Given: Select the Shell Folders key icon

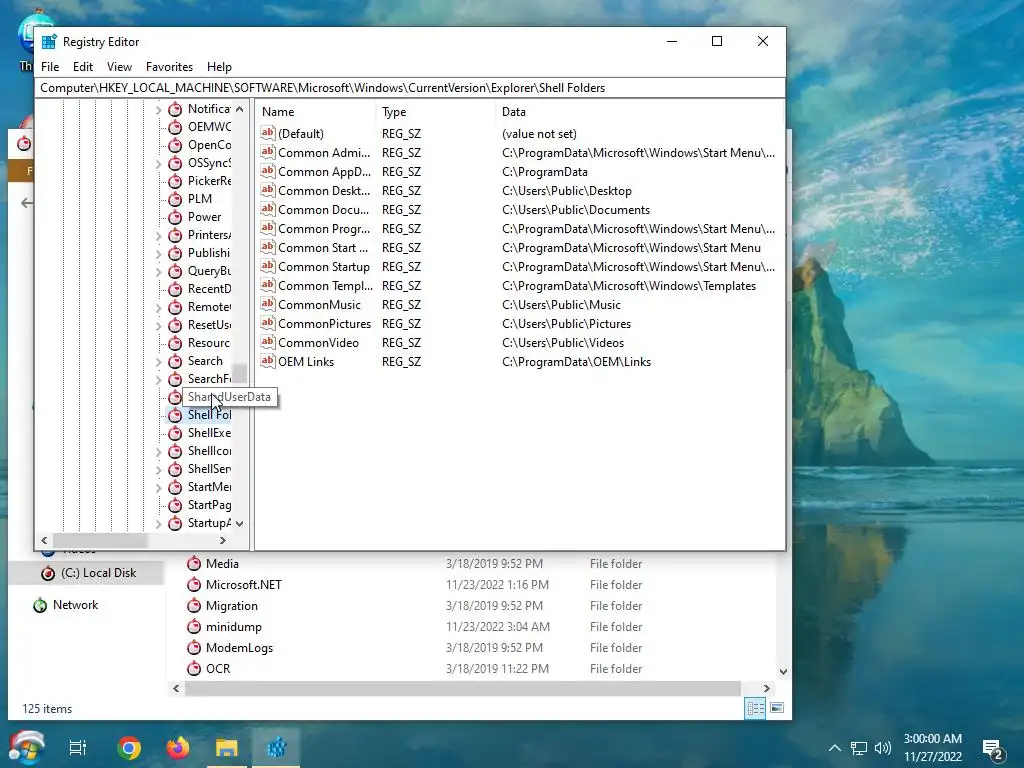Looking at the screenshot, I should [175, 415].
